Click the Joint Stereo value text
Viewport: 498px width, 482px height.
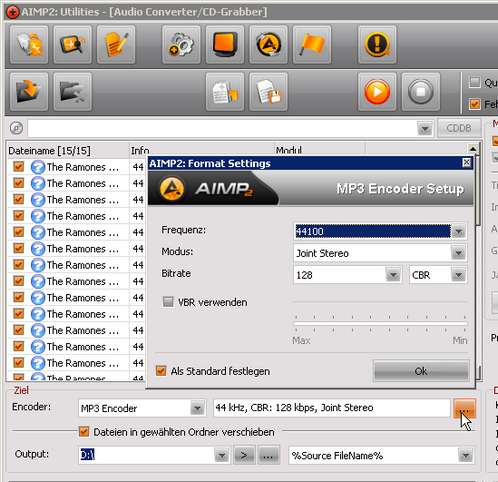coord(323,253)
